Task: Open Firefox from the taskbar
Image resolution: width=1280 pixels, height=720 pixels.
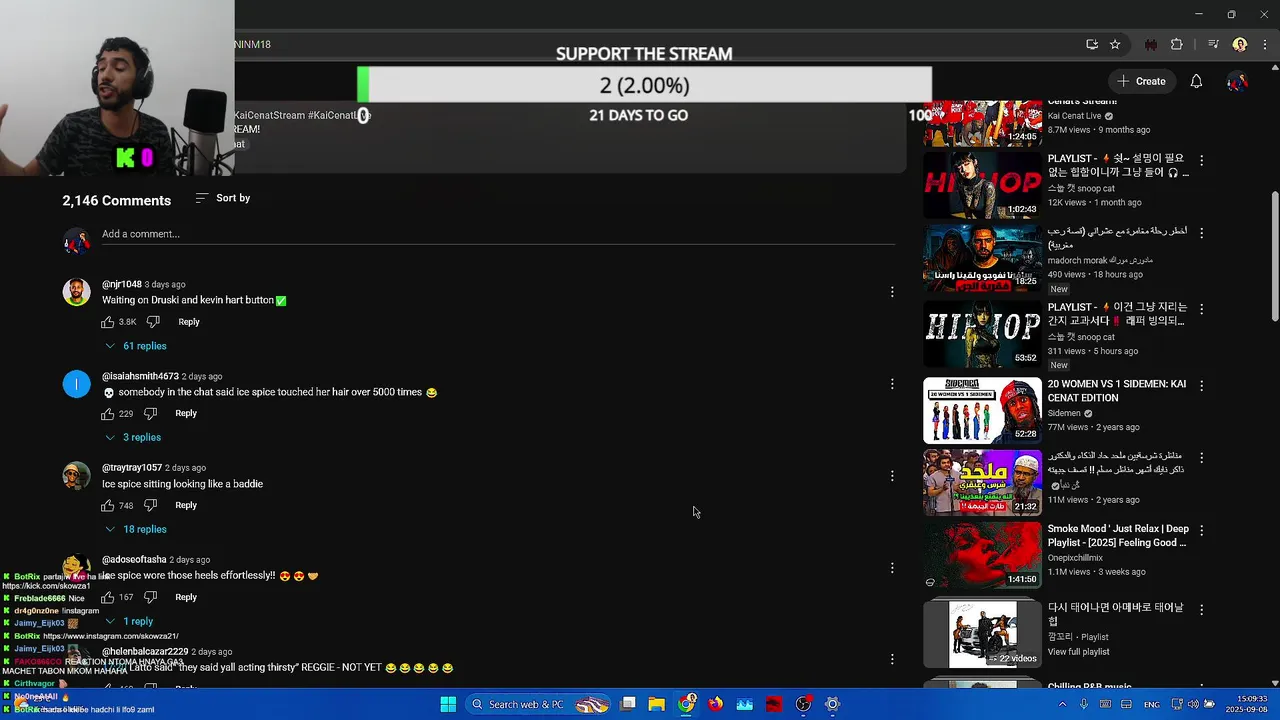Action: click(715, 704)
